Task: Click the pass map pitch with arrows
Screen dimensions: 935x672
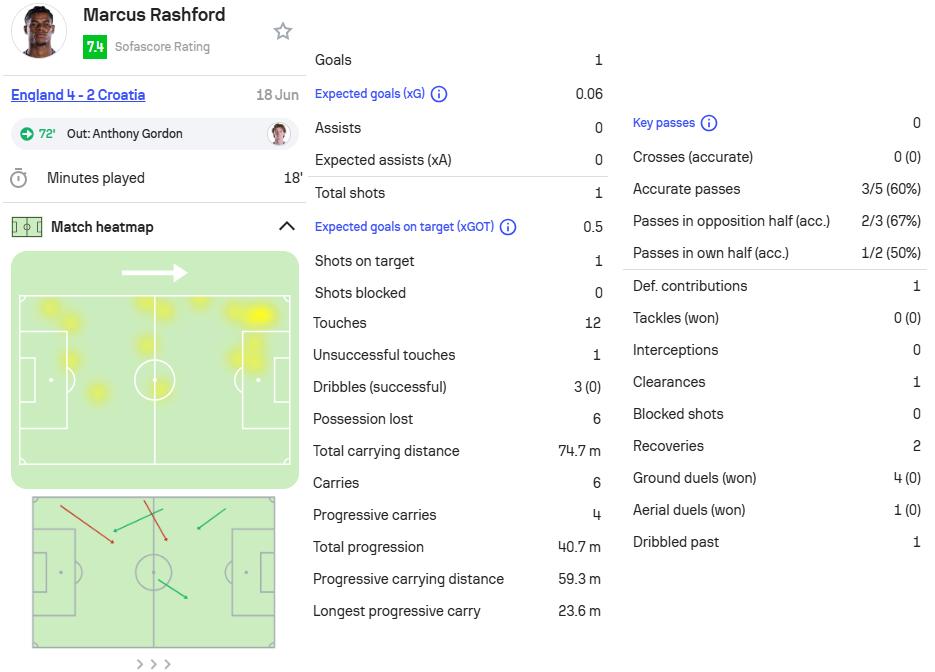Action: pyautogui.click(x=154, y=572)
